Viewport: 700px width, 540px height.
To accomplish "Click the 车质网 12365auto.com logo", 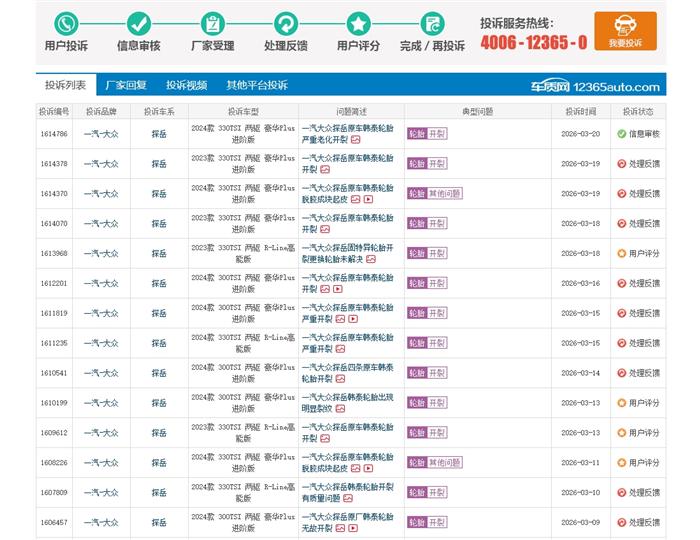I will 594,87.
